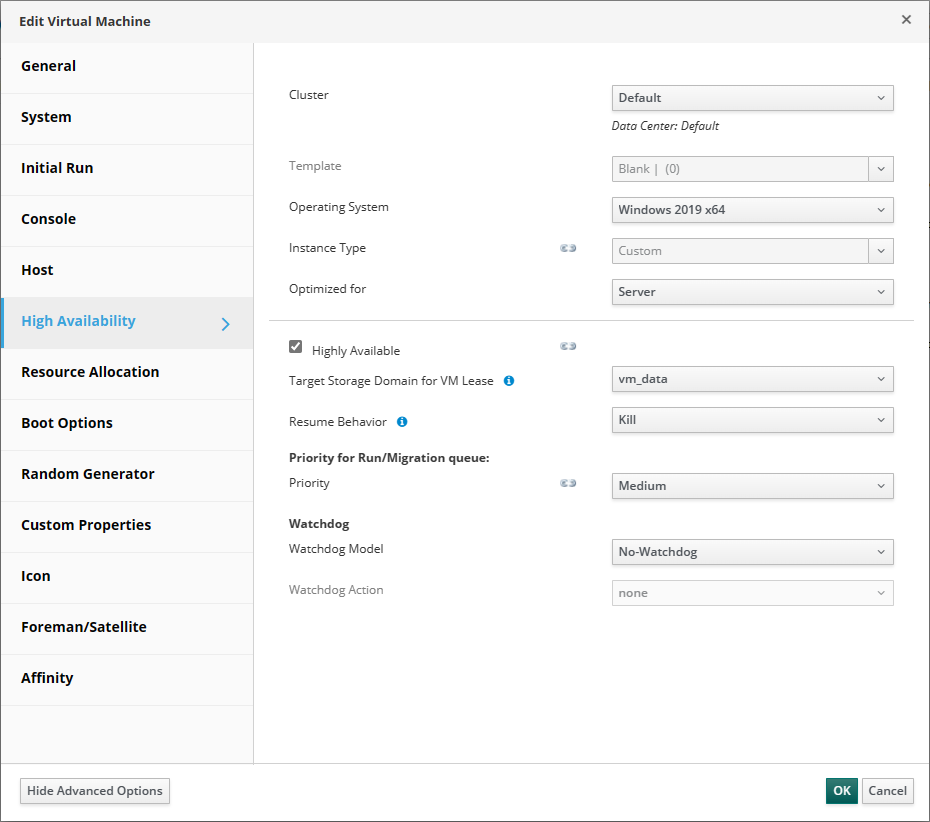Click the Cancel button
Screen dimensions: 930x822
click(x=887, y=791)
